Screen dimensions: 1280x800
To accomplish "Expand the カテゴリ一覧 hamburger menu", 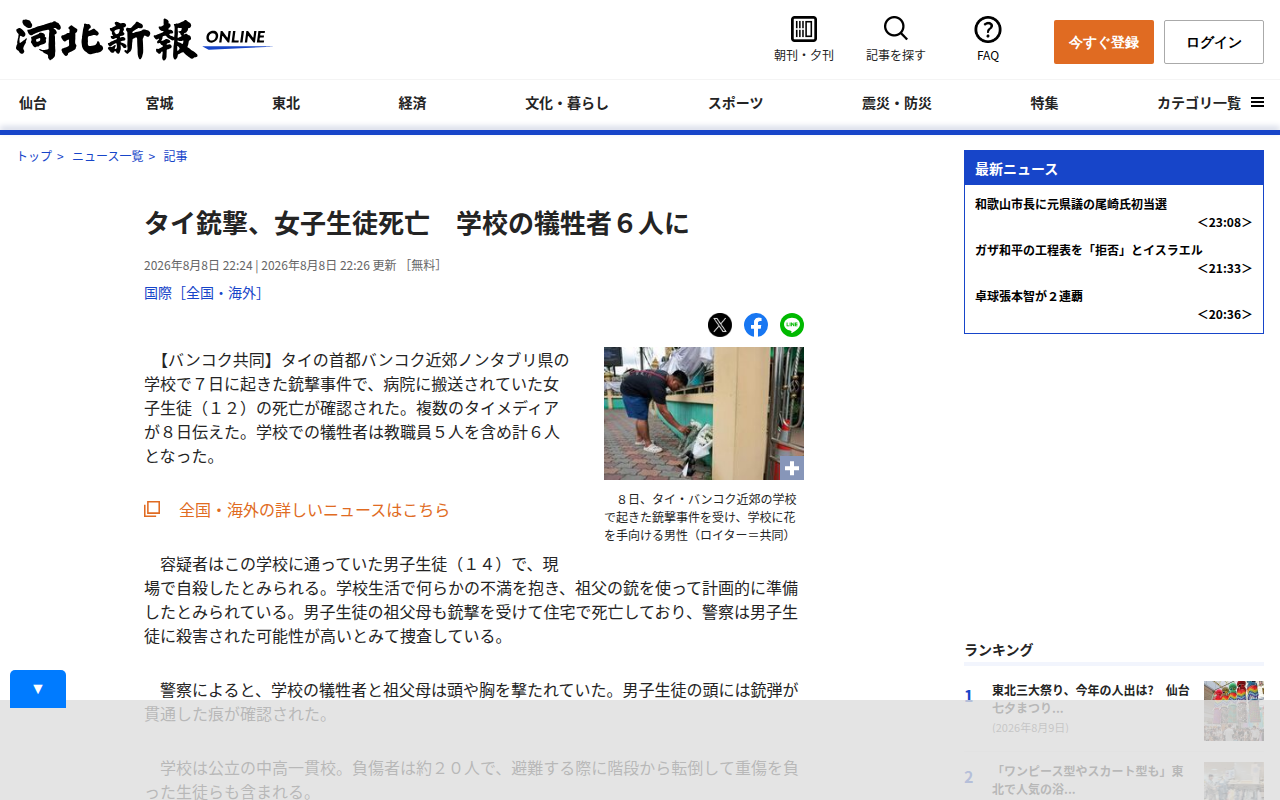I will click(x=1210, y=103).
